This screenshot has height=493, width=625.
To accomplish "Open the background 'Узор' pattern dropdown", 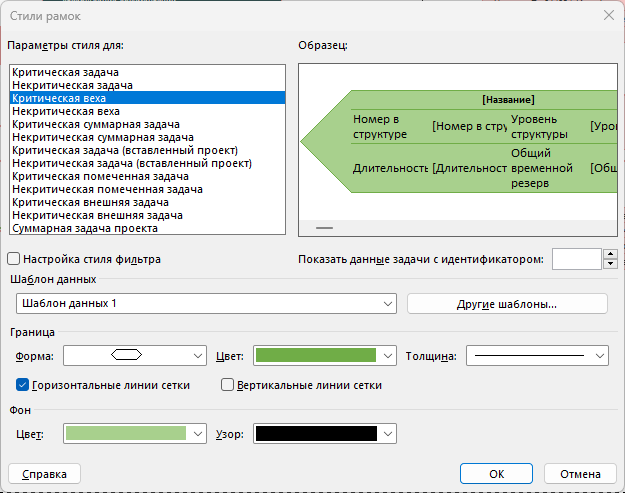I will point(325,434).
